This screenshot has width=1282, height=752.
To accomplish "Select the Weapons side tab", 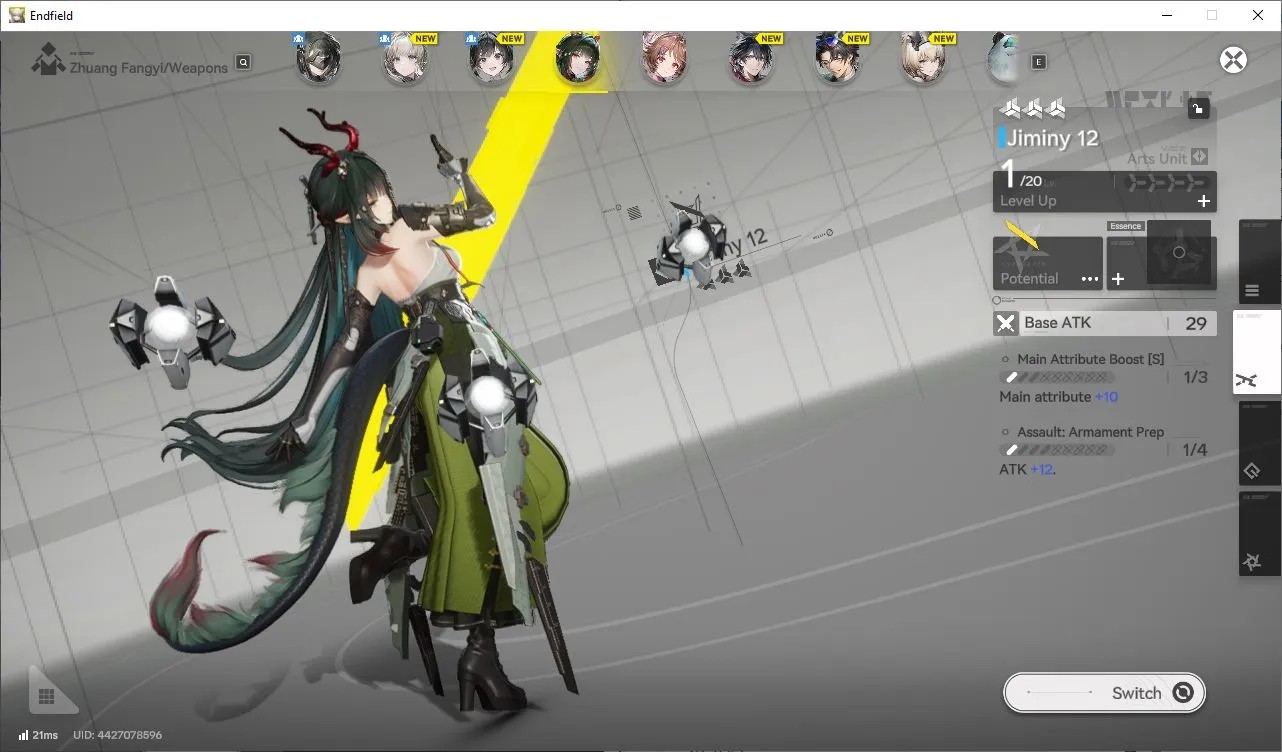I will point(1257,352).
